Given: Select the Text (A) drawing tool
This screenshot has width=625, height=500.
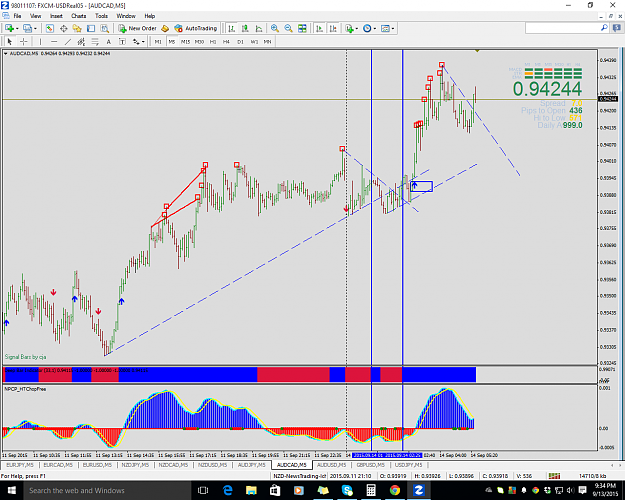Looking at the screenshot, I should (108, 41).
